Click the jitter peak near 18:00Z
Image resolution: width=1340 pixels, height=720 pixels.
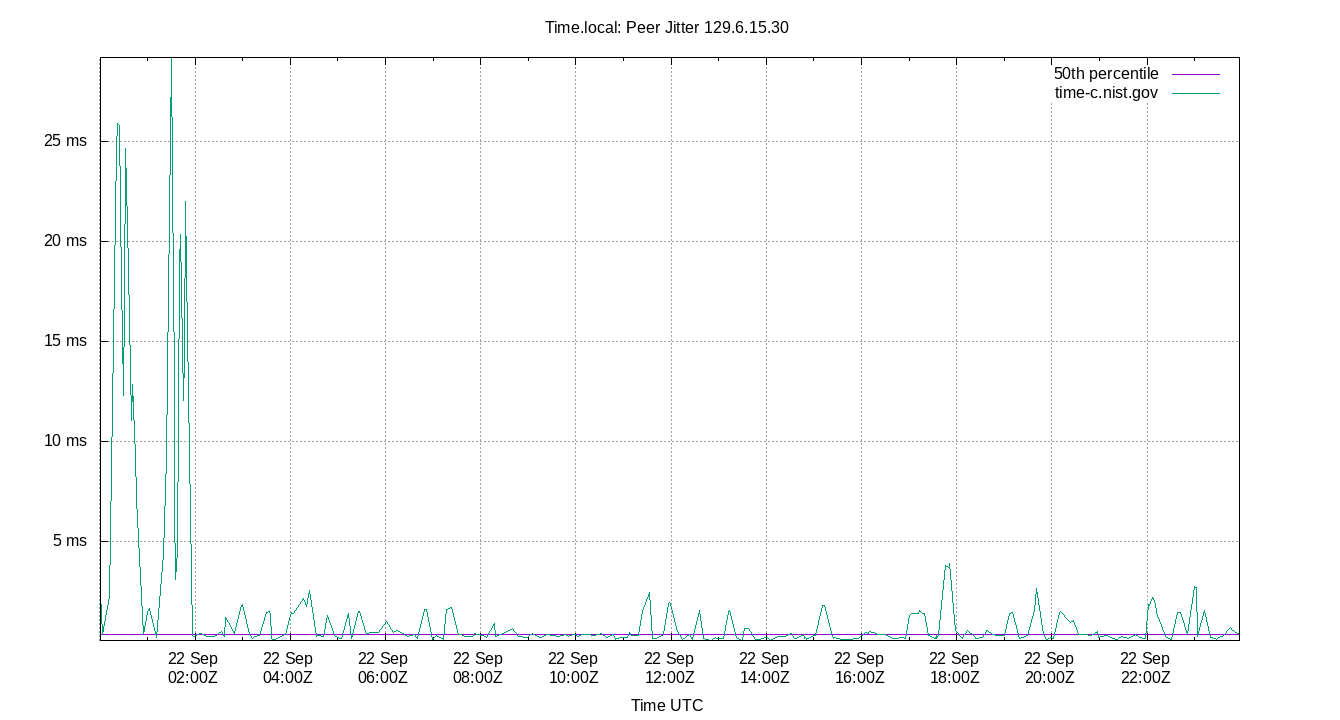coord(947,565)
